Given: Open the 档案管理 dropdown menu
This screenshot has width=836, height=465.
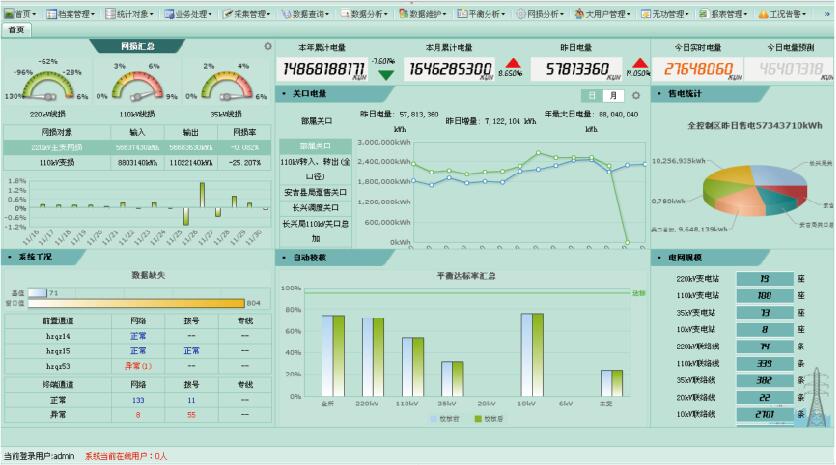Looking at the screenshot, I should point(73,14).
